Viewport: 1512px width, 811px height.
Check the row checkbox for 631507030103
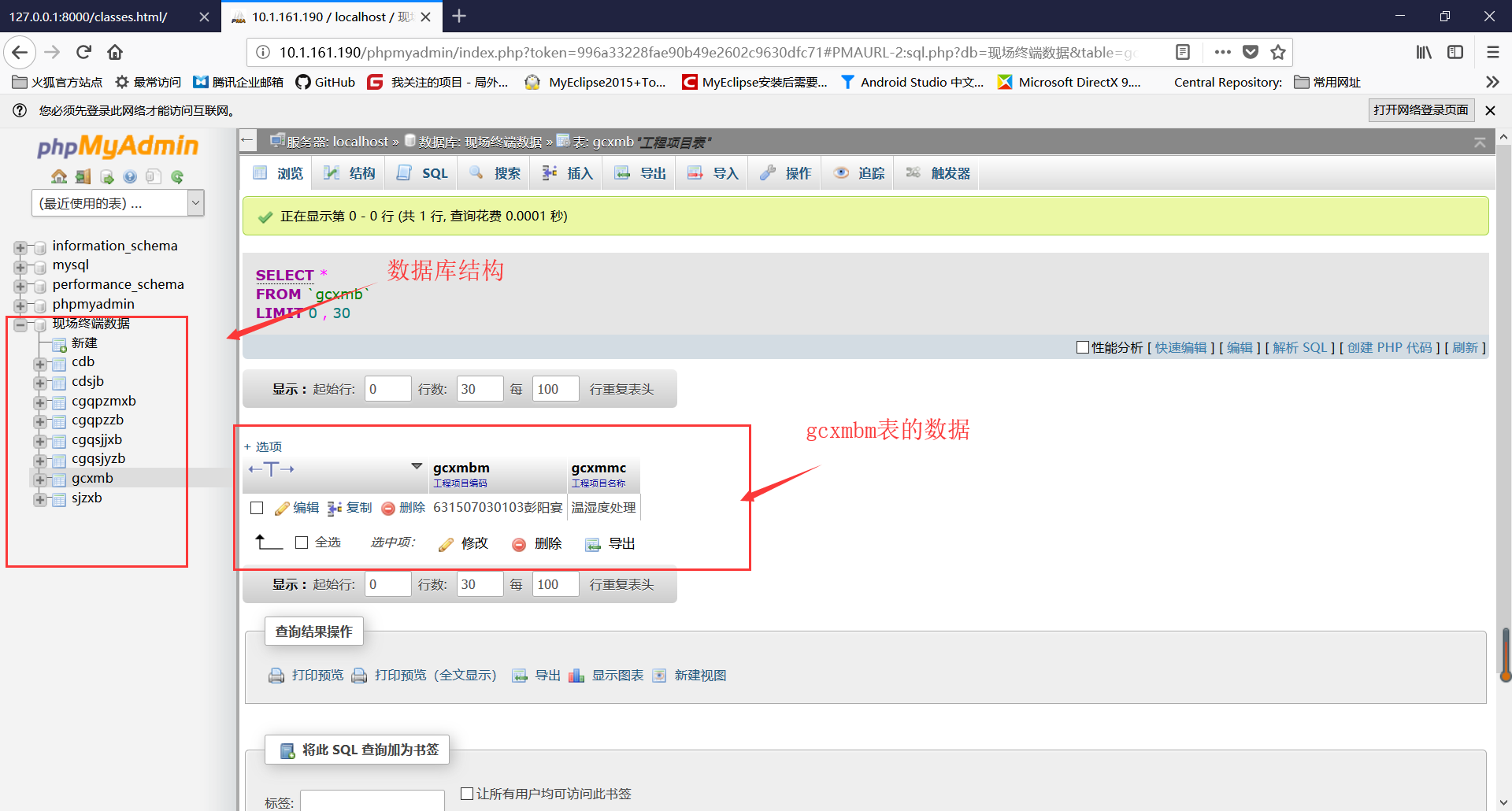[x=257, y=508]
